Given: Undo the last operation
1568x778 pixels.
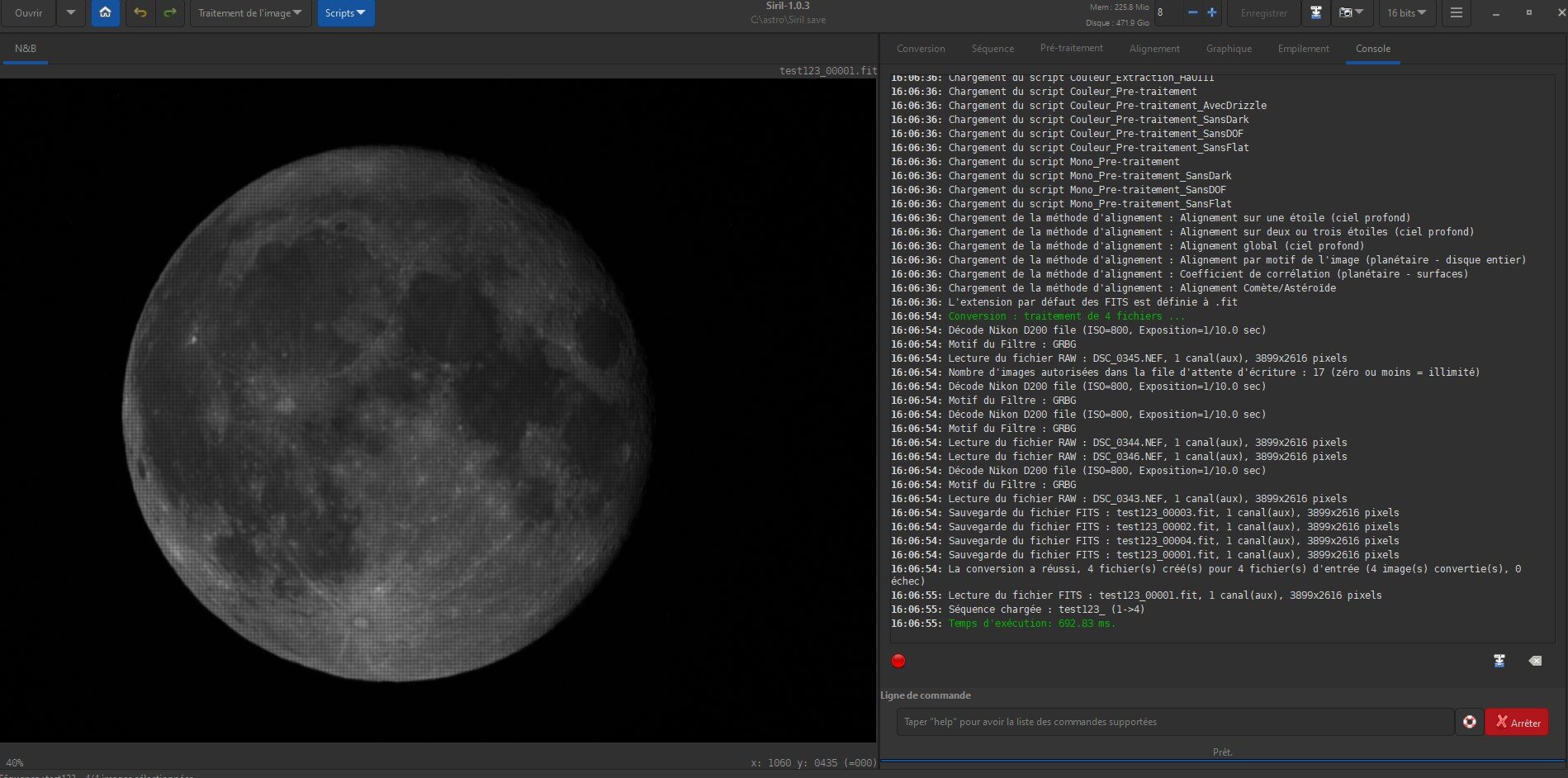Looking at the screenshot, I should (x=140, y=13).
